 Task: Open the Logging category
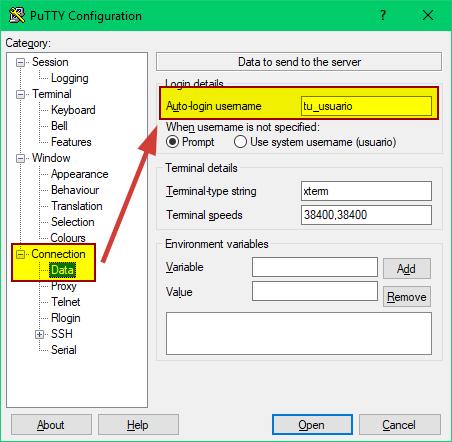[x=70, y=78]
